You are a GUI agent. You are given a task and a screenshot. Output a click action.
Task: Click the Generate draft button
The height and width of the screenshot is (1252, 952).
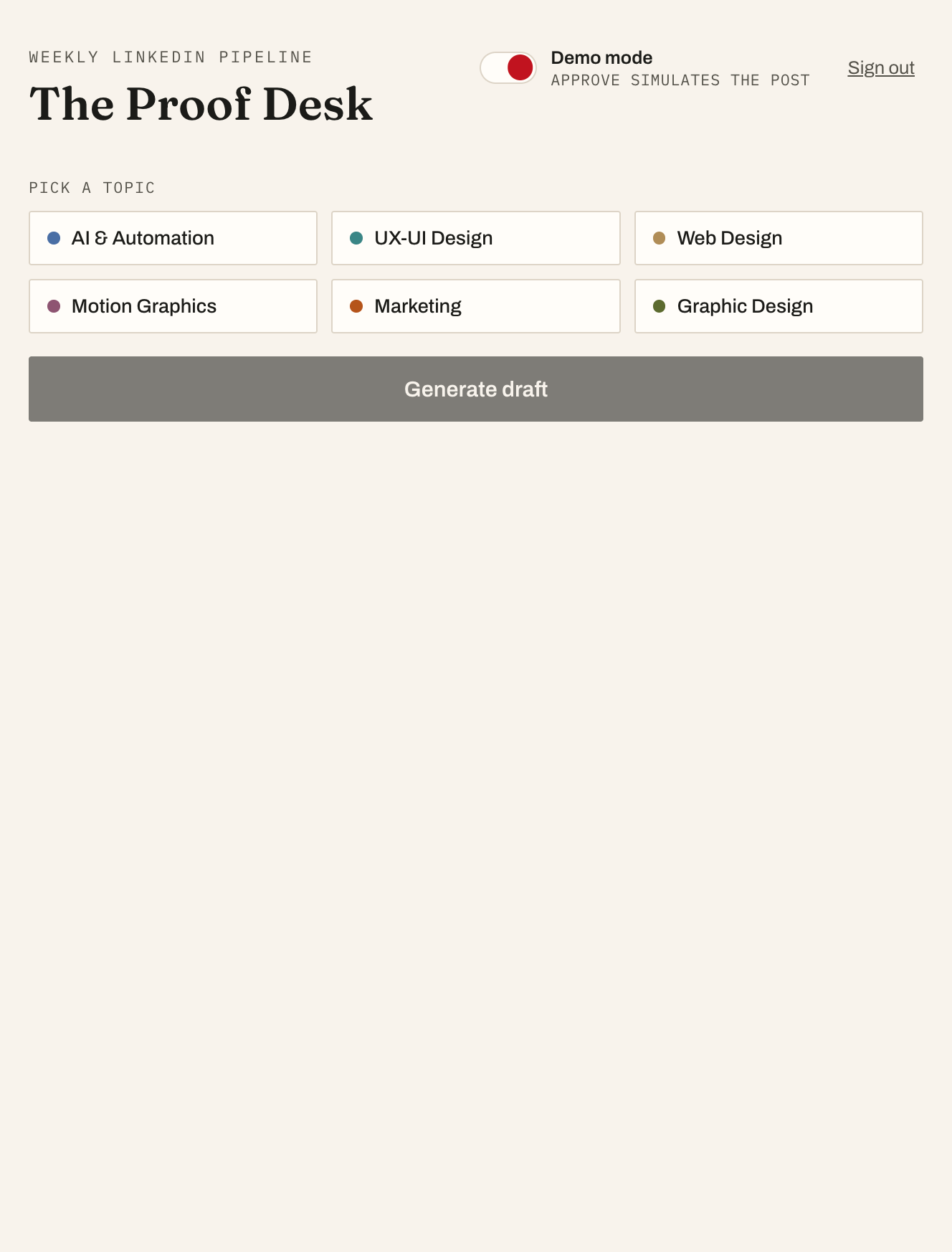click(x=476, y=389)
